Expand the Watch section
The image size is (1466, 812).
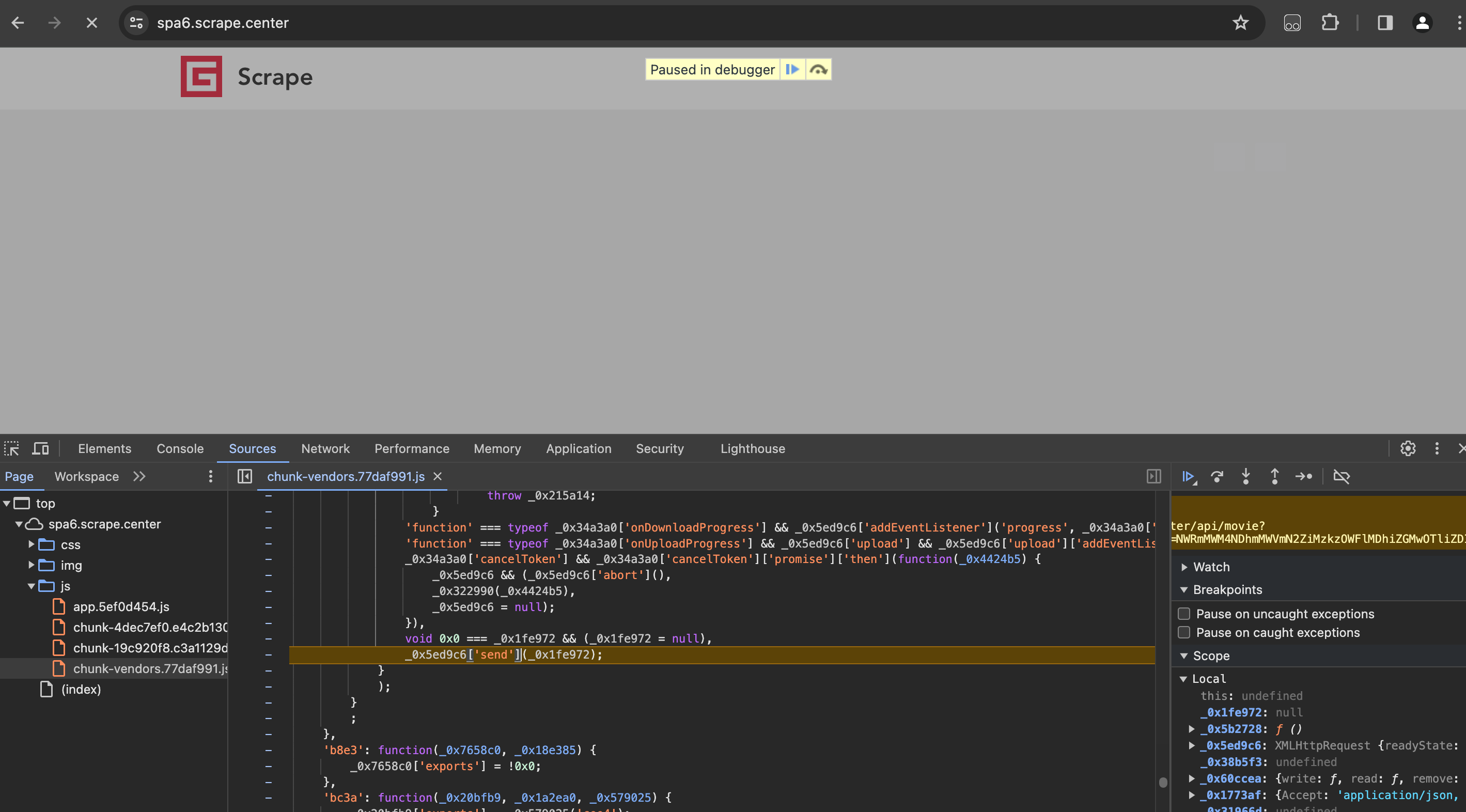1211,567
